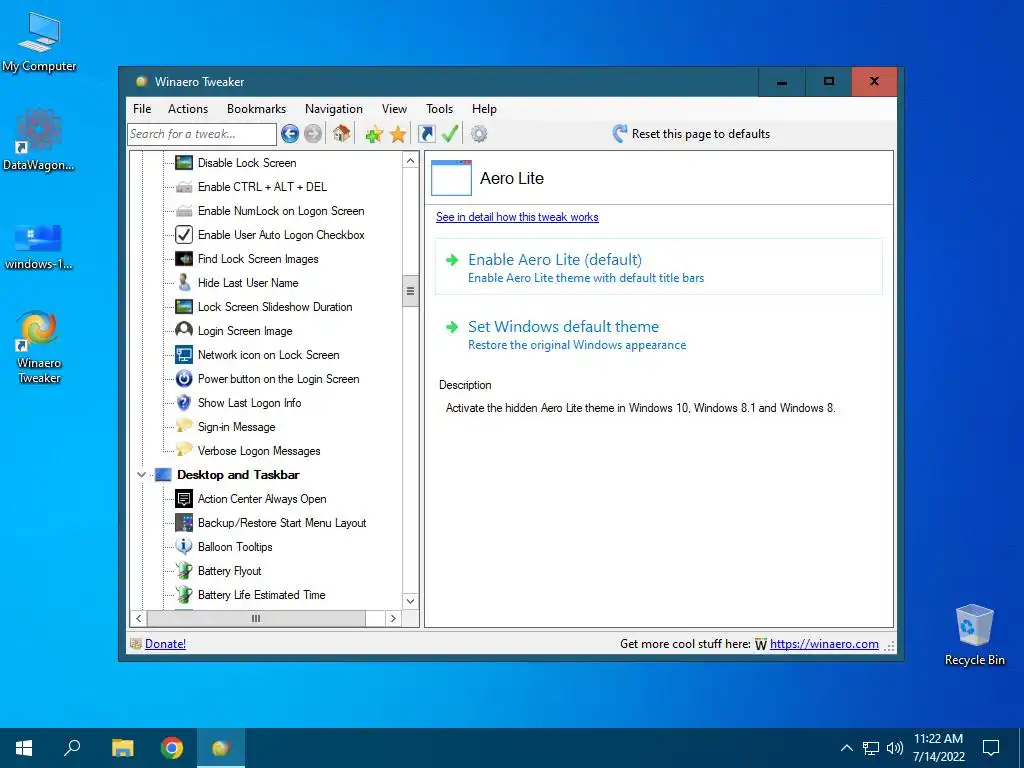The height and width of the screenshot is (768, 1024).
Task: Add bookmark with green plus star icon
Action: click(374, 134)
